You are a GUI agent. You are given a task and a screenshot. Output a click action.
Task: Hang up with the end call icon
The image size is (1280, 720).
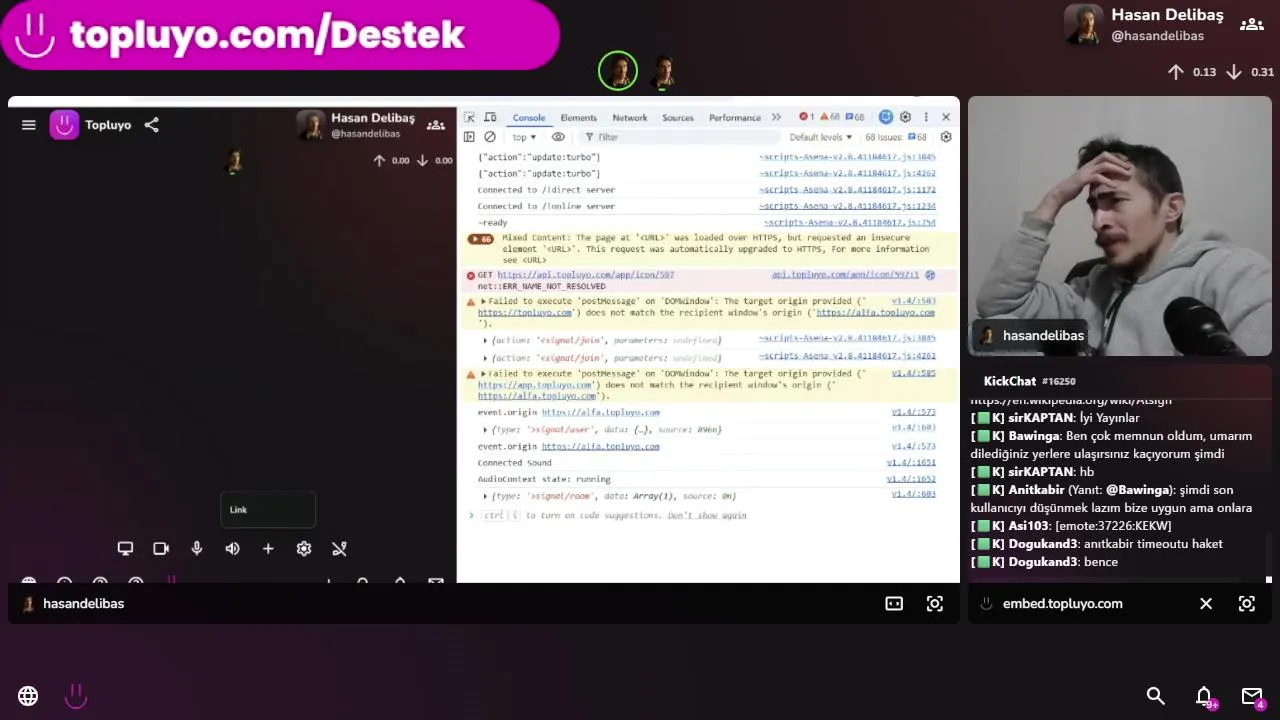[x=339, y=548]
